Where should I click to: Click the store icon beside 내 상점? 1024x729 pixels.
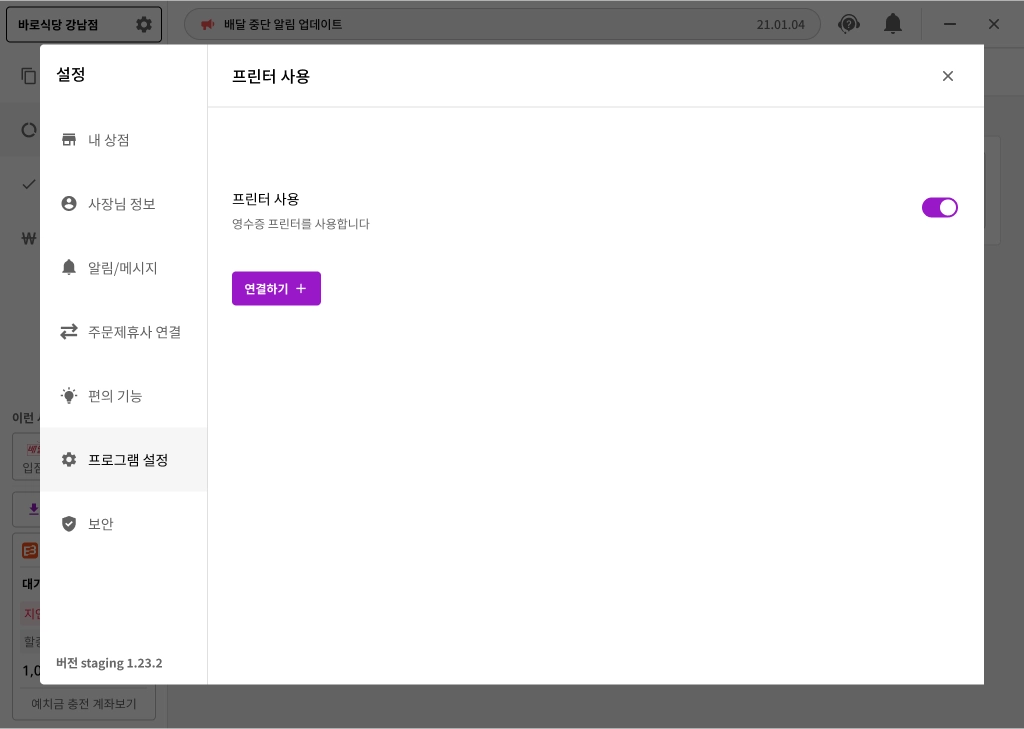click(69, 140)
